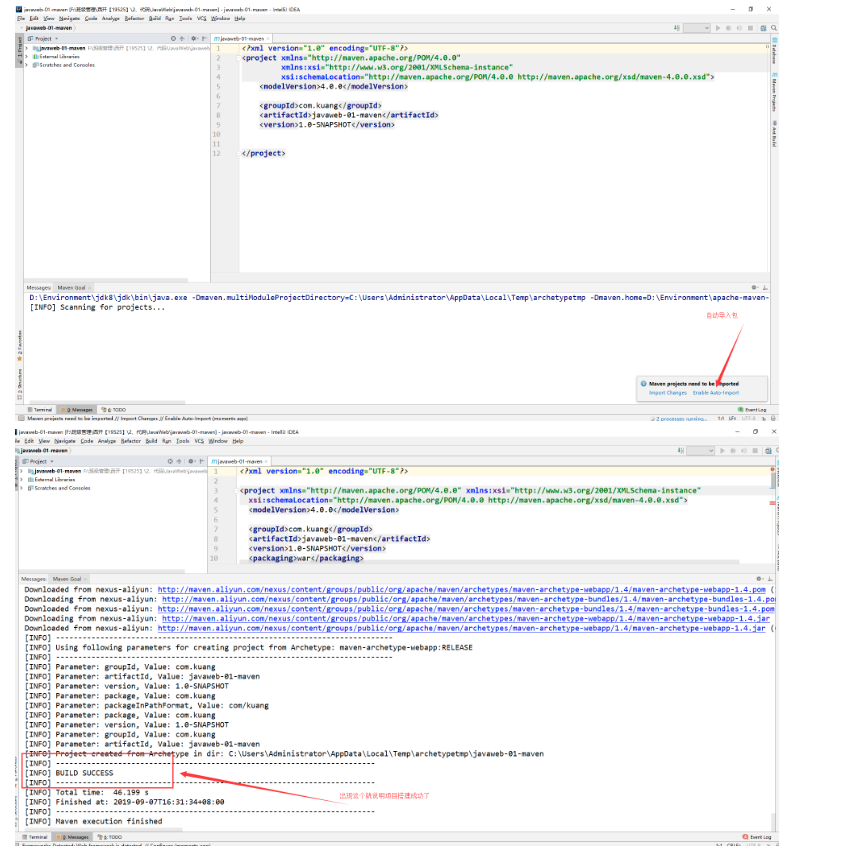This screenshot has width=845, height=858.
Task: Open gear settings in lower Project panel
Action: 191,461
